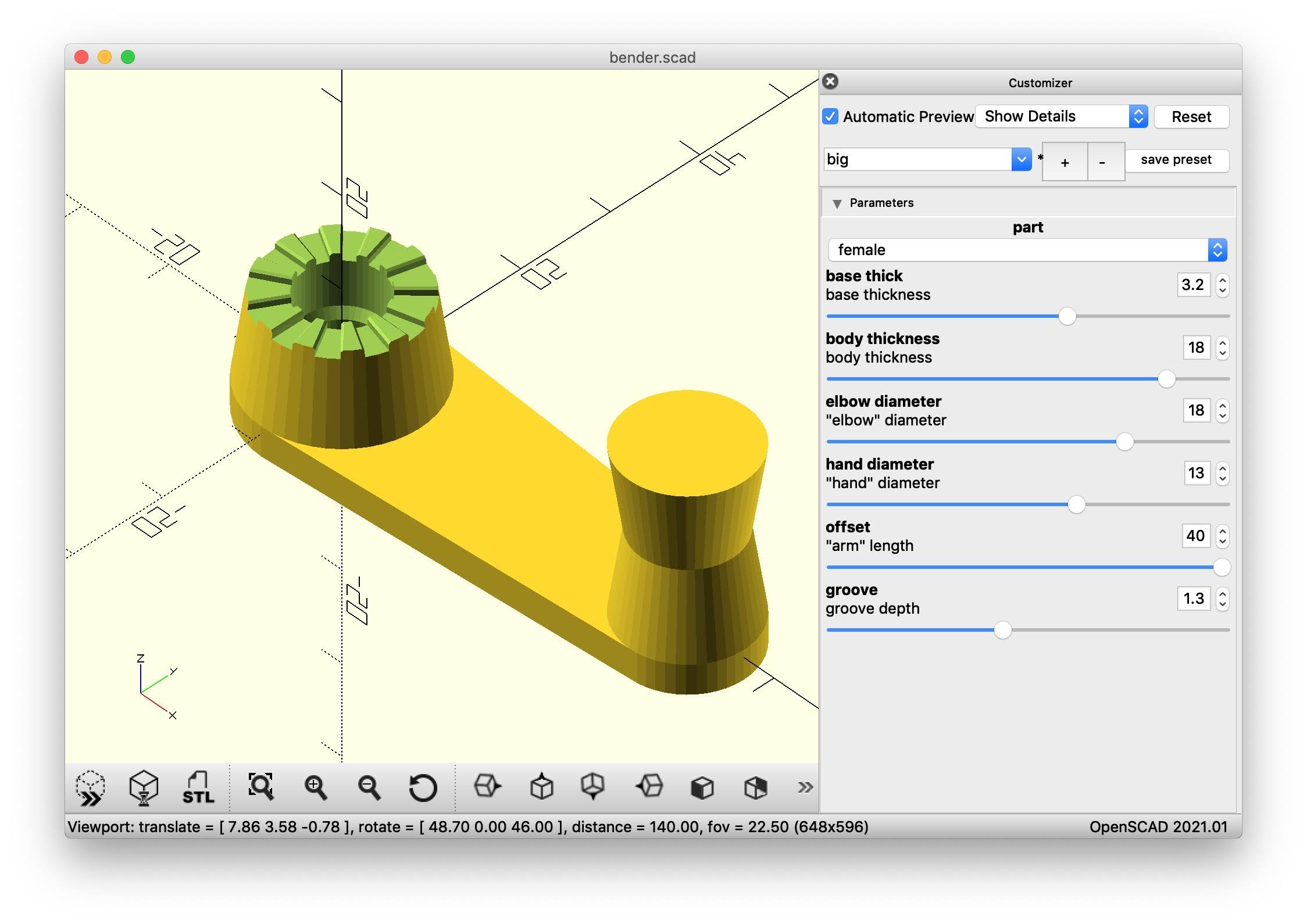Image resolution: width=1307 pixels, height=924 pixels.
Task: Zoom out of the 3D view
Action: click(369, 788)
